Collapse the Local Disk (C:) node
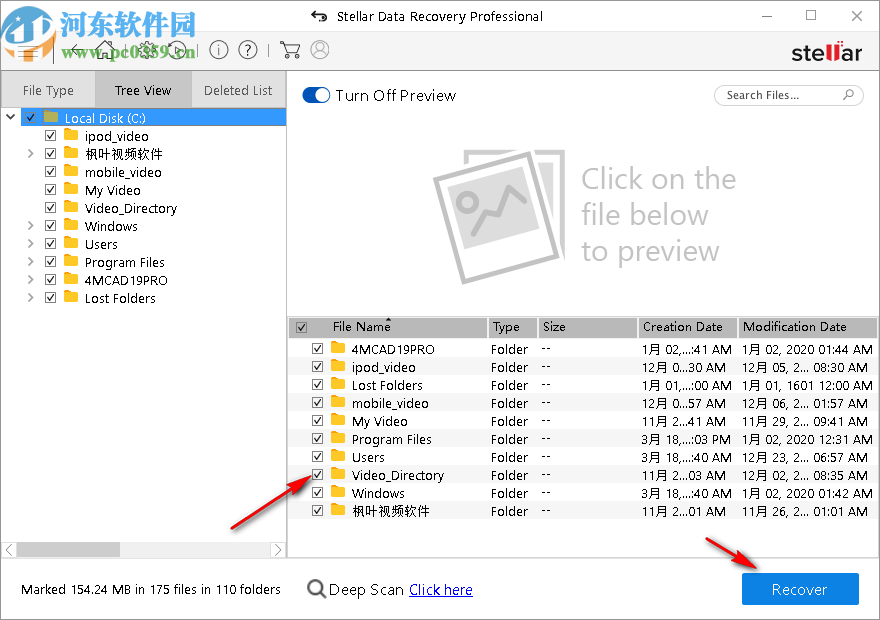This screenshot has width=880, height=620. (10, 116)
